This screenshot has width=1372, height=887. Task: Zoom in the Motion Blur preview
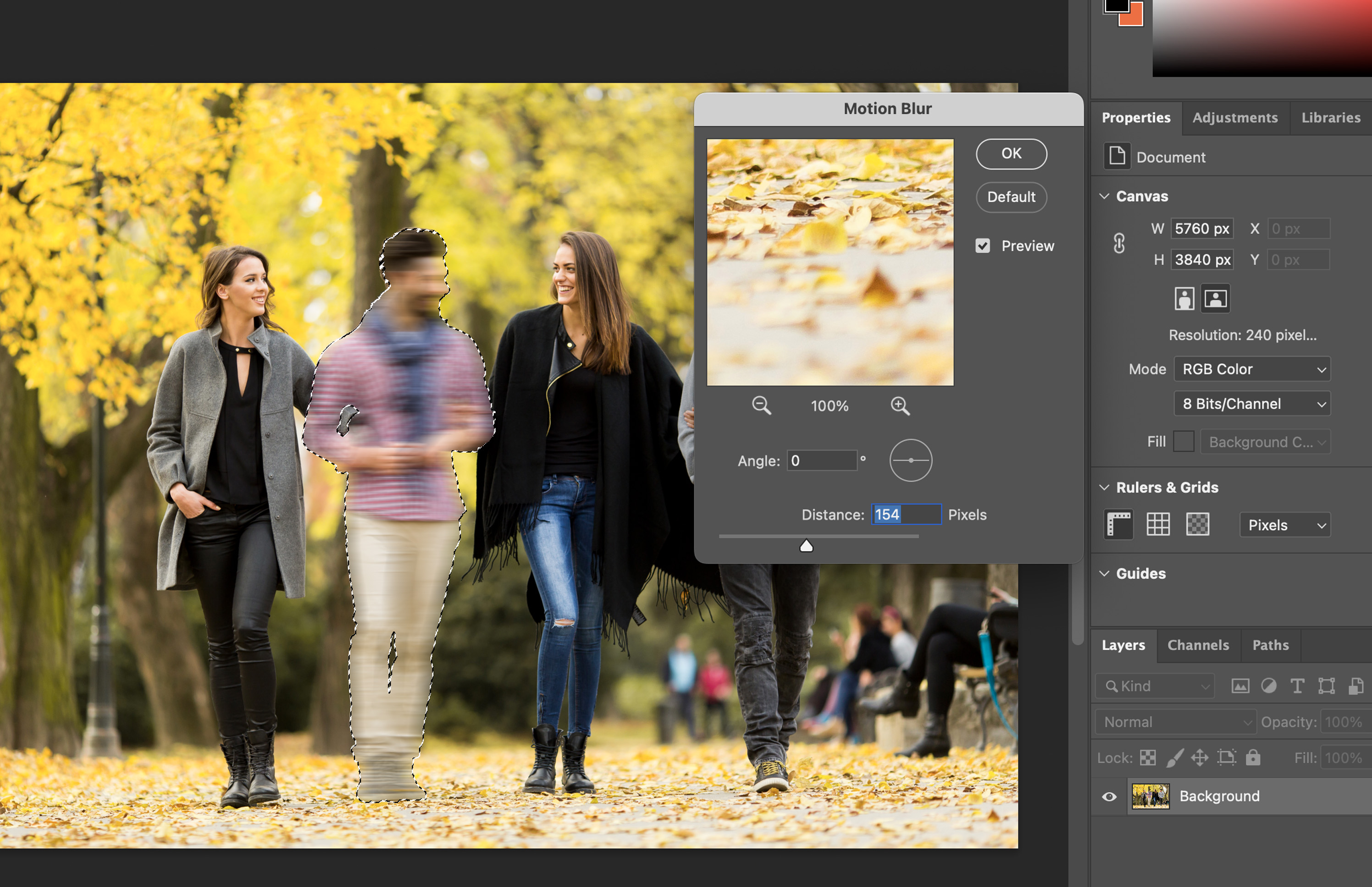(900, 405)
